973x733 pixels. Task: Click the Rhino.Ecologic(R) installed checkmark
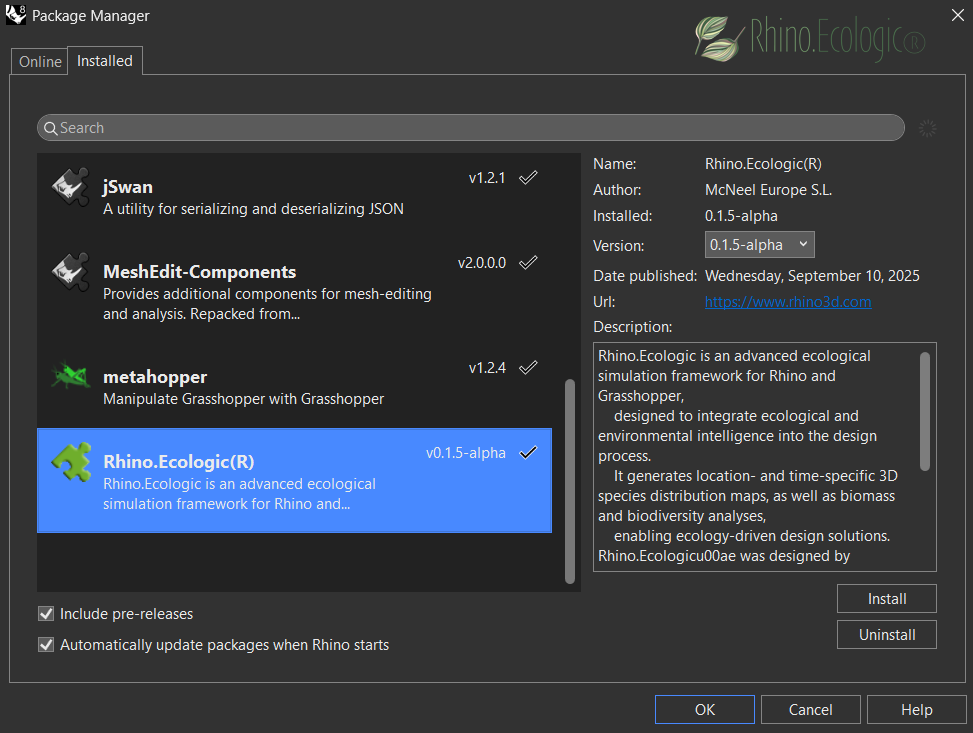click(x=528, y=453)
